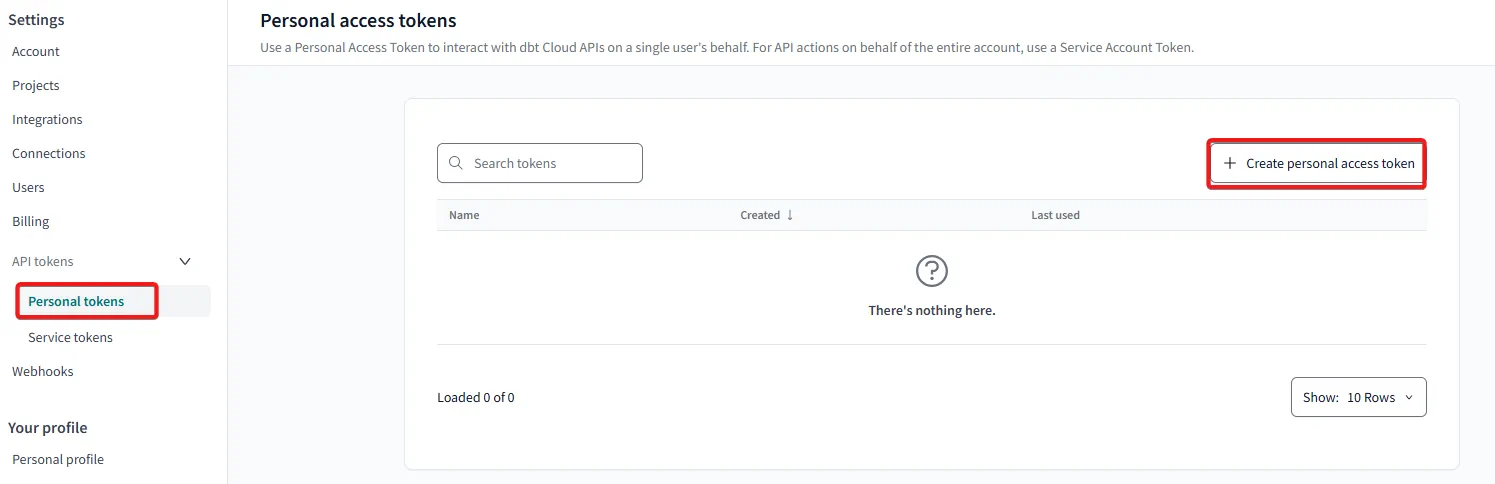Image resolution: width=1495 pixels, height=484 pixels.
Task: Open Personal profile page
Action: coord(58,459)
